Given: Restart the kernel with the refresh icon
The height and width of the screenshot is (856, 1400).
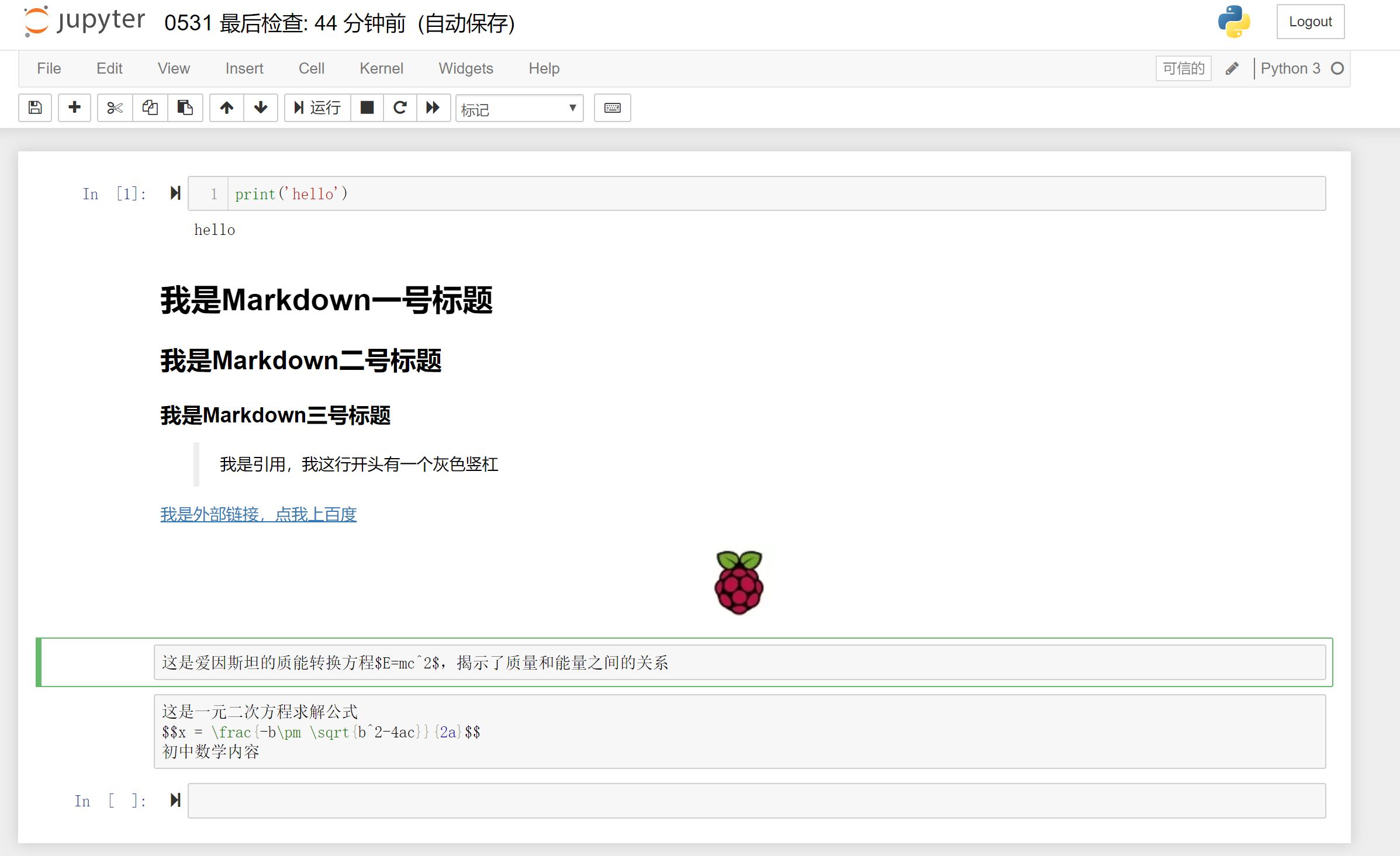Looking at the screenshot, I should pyautogui.click(x=400, y=108).
